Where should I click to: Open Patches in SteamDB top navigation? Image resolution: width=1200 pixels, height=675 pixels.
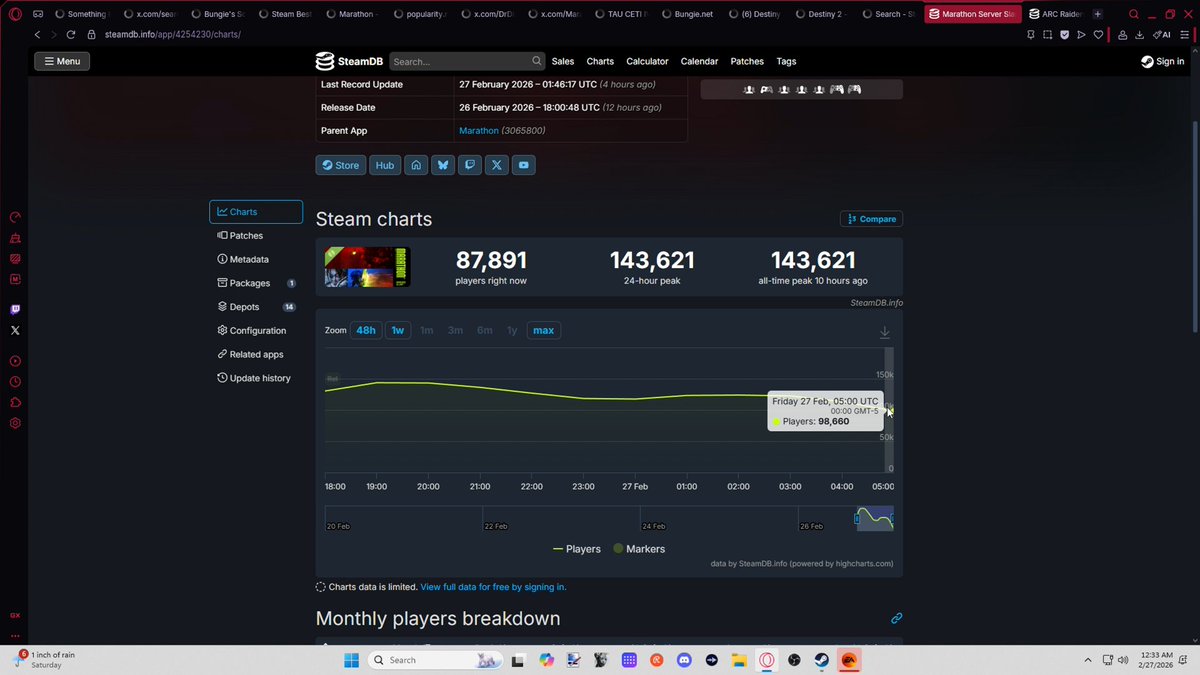(747, 61)
